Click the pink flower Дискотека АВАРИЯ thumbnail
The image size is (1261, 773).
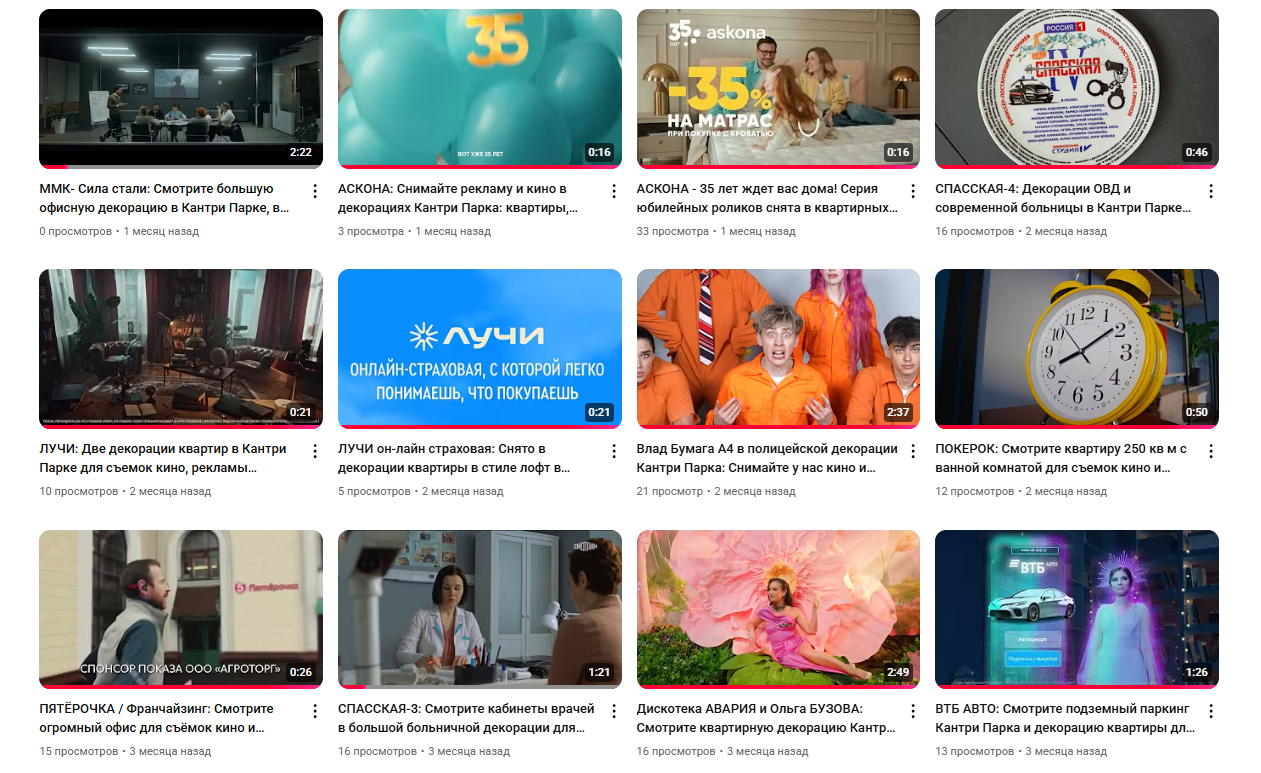[x=778, y=608]
